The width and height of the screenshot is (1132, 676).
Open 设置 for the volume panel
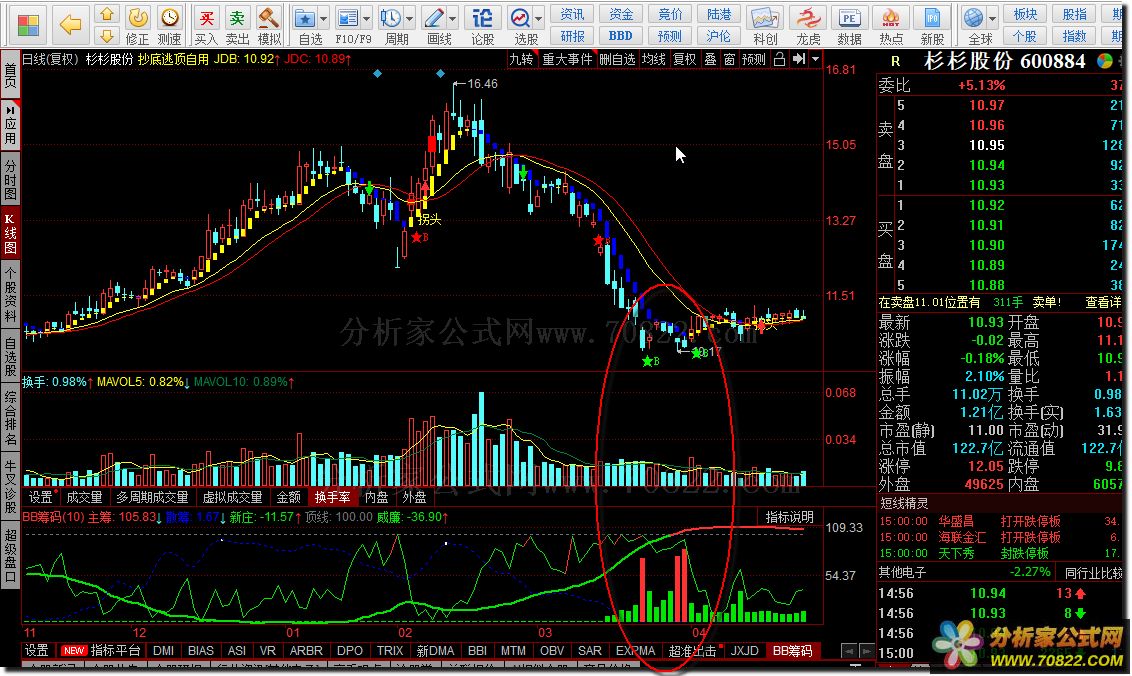click(x=40, y=497)
